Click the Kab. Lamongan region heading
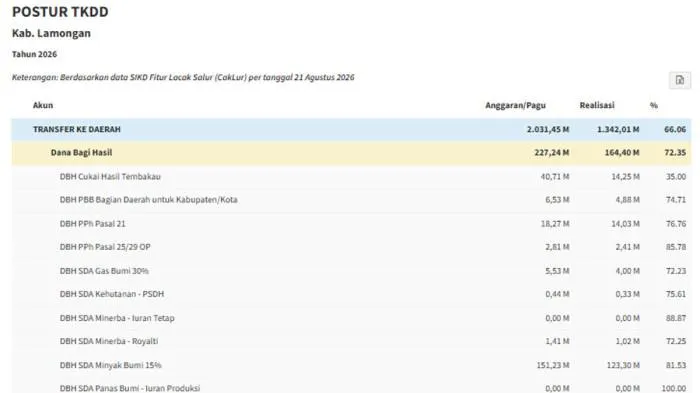This screenshot has height=393, width=700. click(51, 33)
